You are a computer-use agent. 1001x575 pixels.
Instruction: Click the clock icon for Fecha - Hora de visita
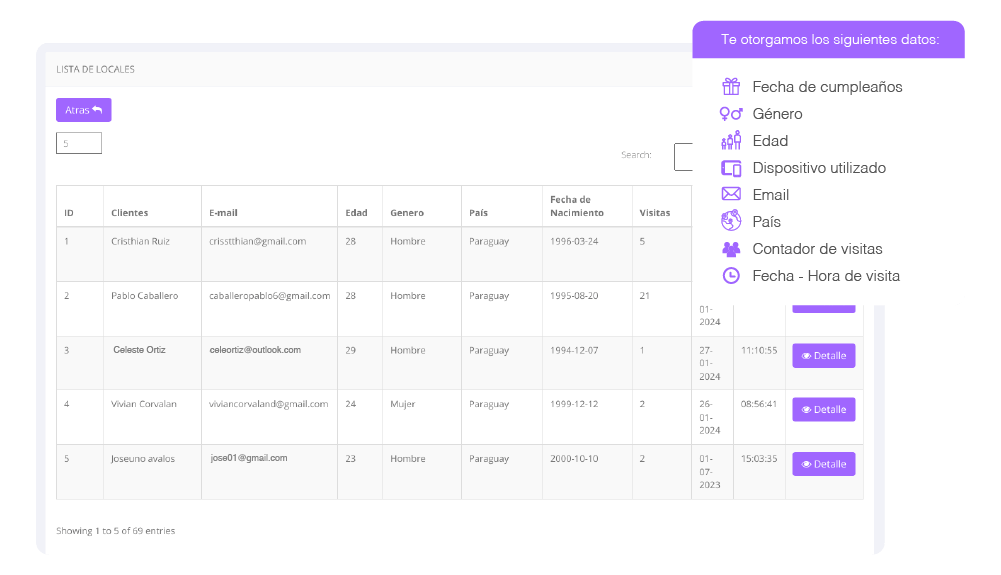(x=731, y=276)
